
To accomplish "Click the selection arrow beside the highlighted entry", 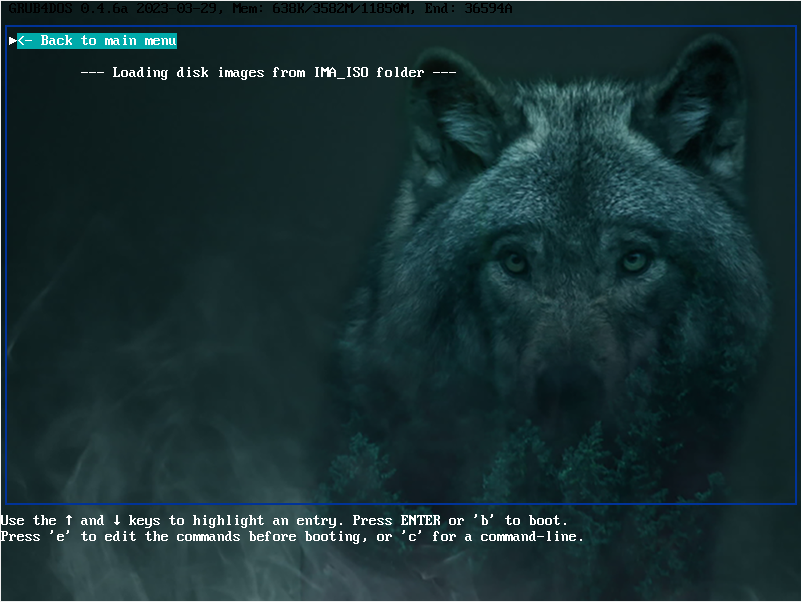I will point(13,41).
